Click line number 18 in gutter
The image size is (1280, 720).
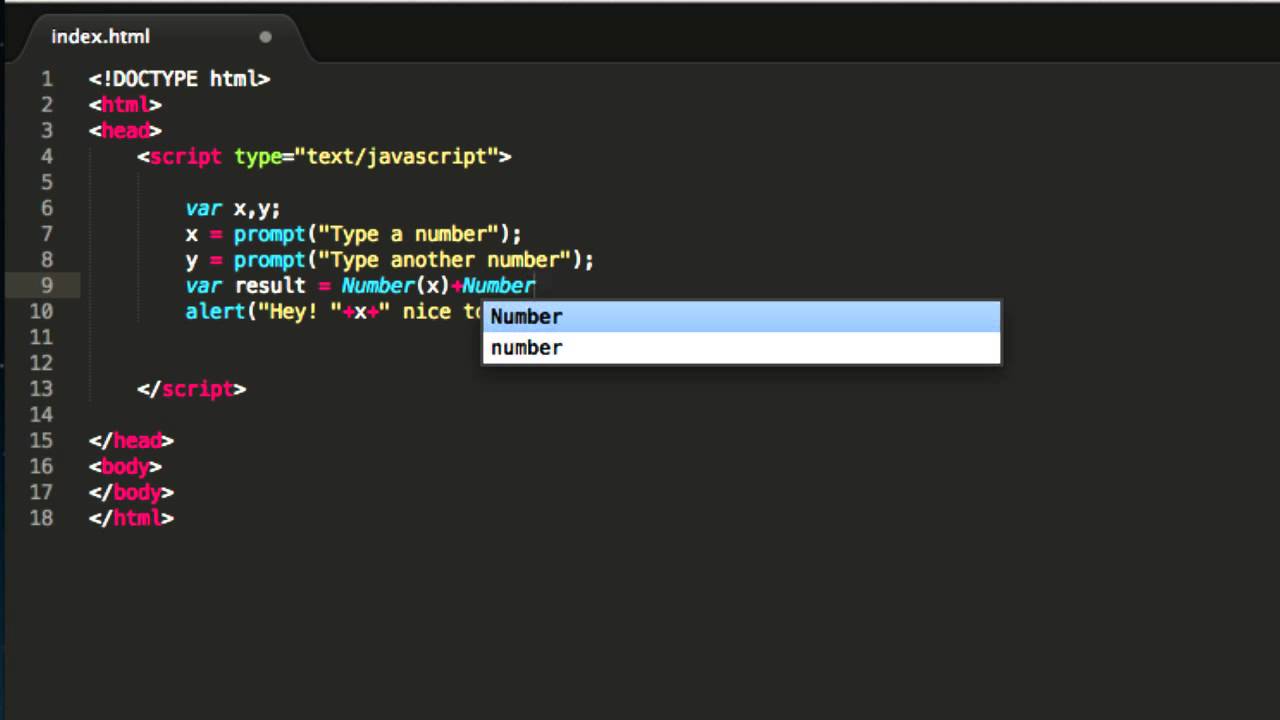(41, 519)
